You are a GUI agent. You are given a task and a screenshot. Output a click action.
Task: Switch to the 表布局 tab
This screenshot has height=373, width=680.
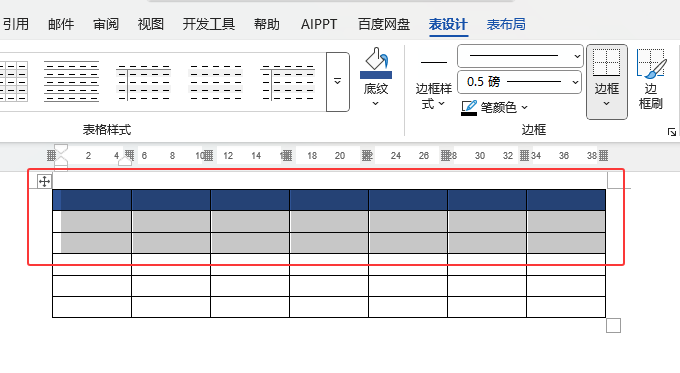(x=506, y=24)
